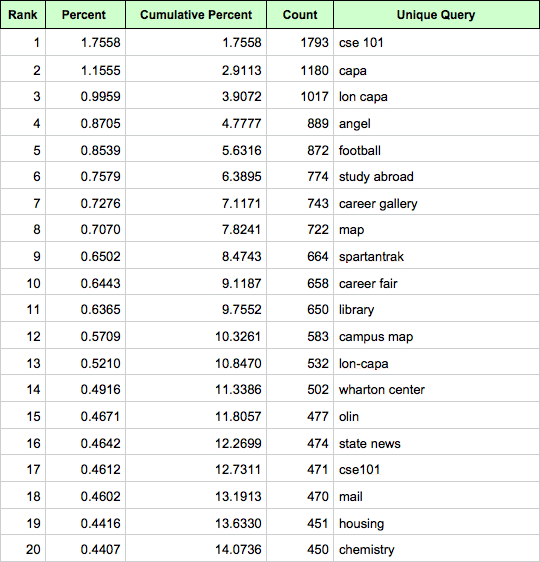The height and width of the screenshot is (562, 540).
Task: Click the 'wharton center' query cell
Action: click(436, 390)
